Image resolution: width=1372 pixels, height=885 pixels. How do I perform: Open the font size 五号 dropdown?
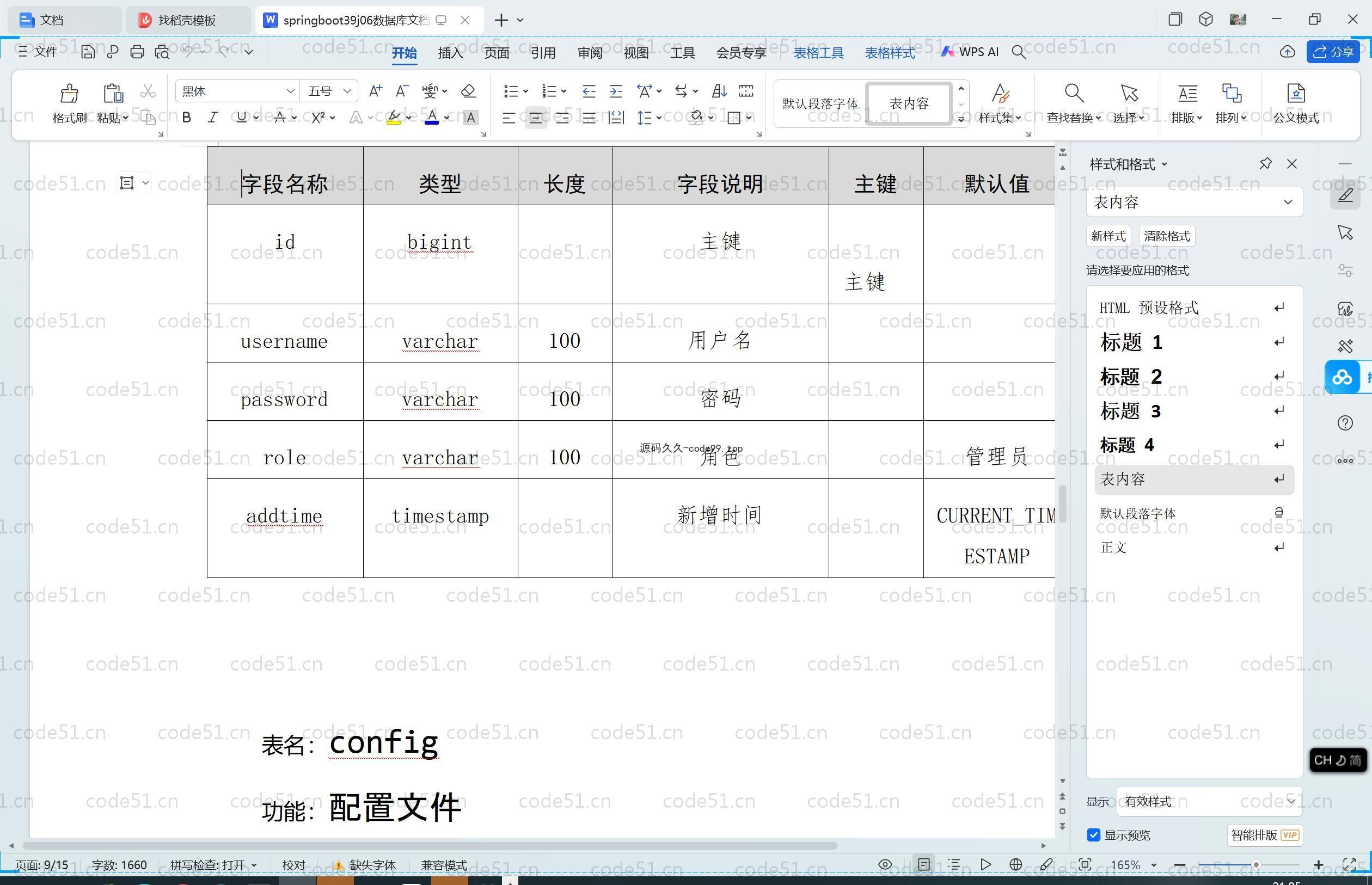(347, 91)
